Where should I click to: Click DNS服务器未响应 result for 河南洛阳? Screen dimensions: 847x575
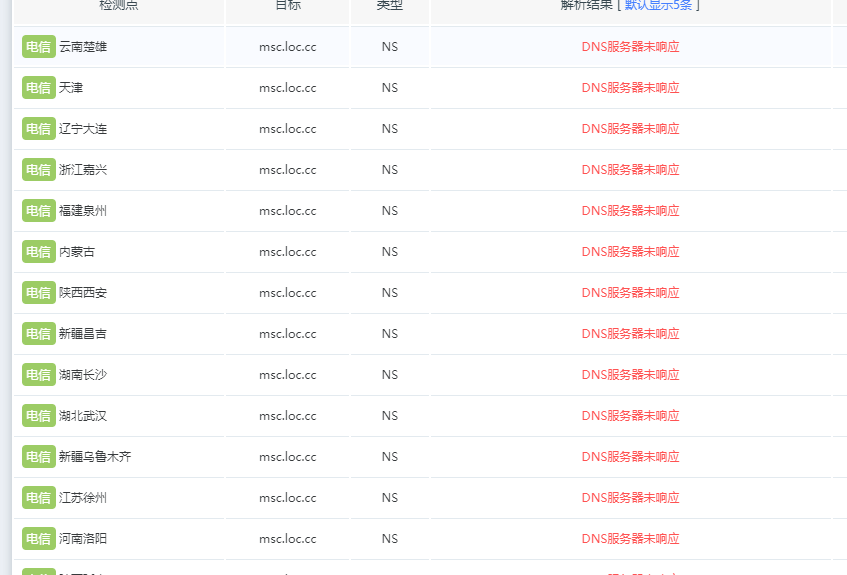(630, 539)
